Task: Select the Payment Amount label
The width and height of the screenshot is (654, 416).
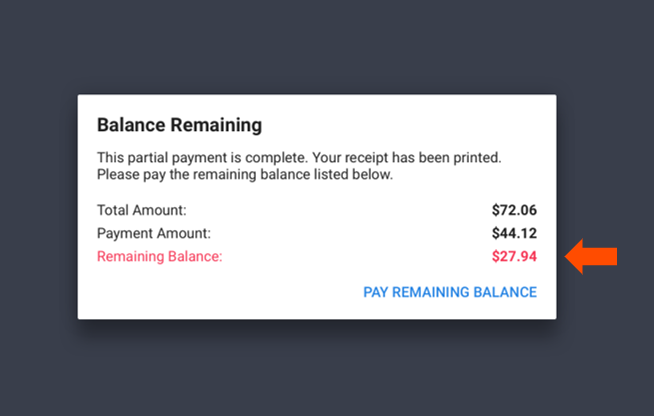Action: (154, 233)
